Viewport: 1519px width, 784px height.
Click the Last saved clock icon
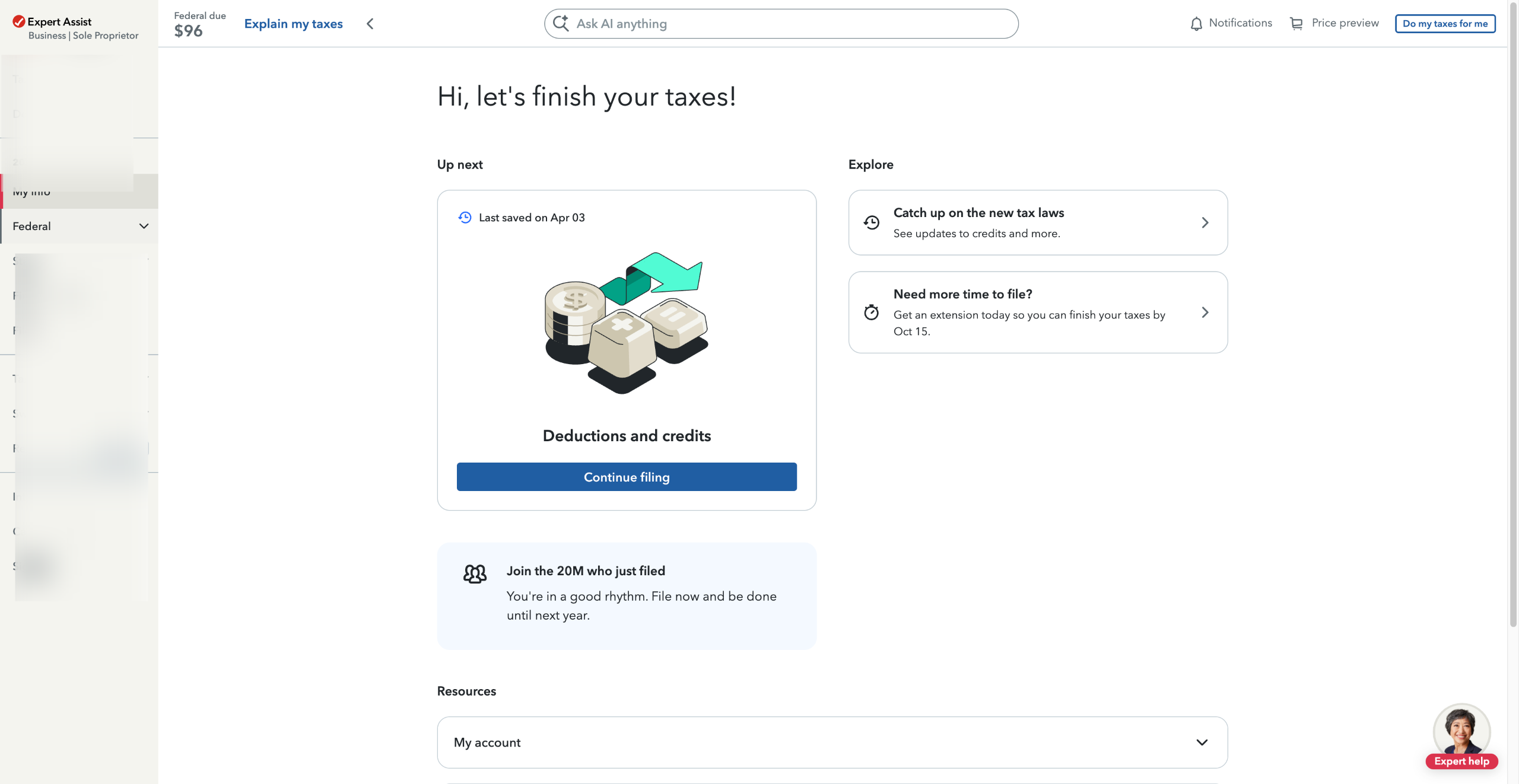click(x=465, y=218)
